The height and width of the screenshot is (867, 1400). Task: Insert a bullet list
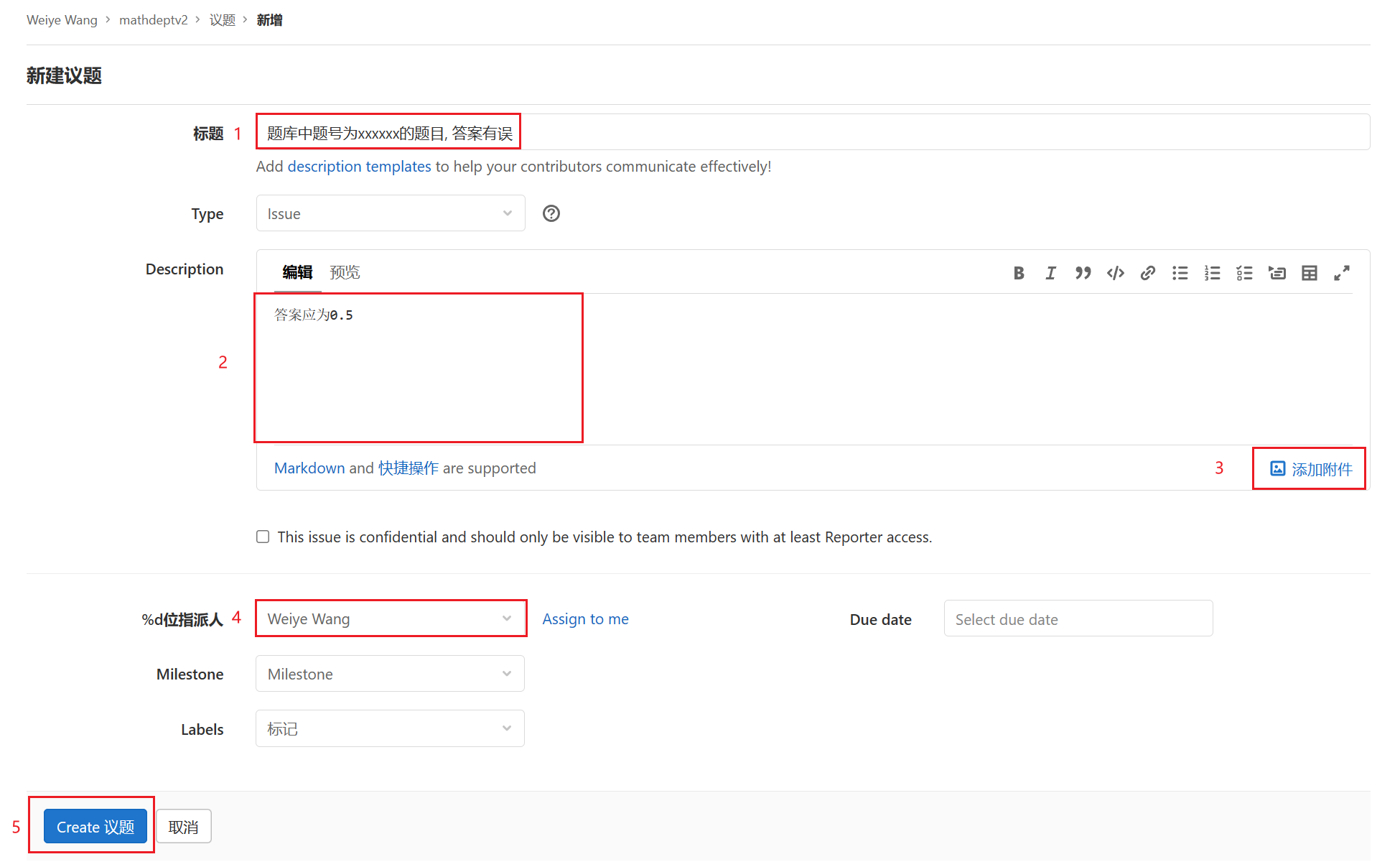coord(1180,273)
